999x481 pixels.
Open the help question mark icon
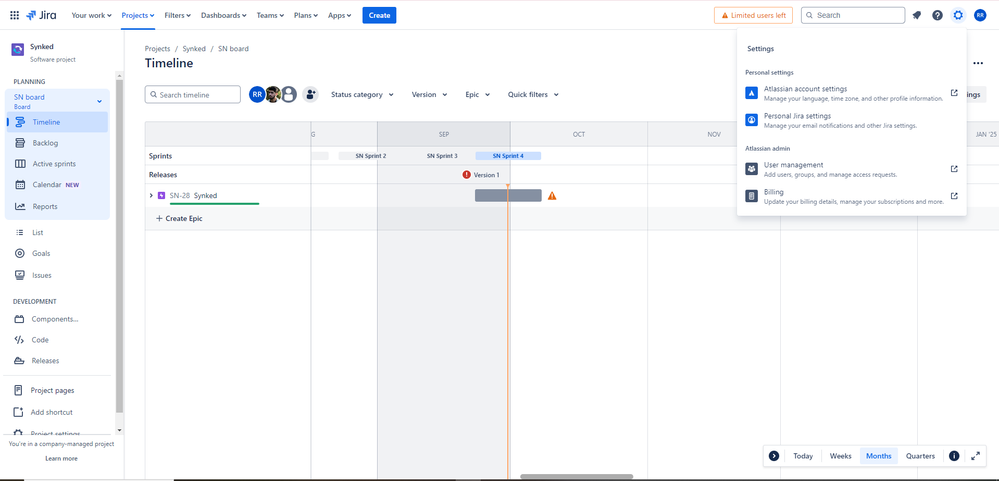pyautogui.click(x=937, y=15)
